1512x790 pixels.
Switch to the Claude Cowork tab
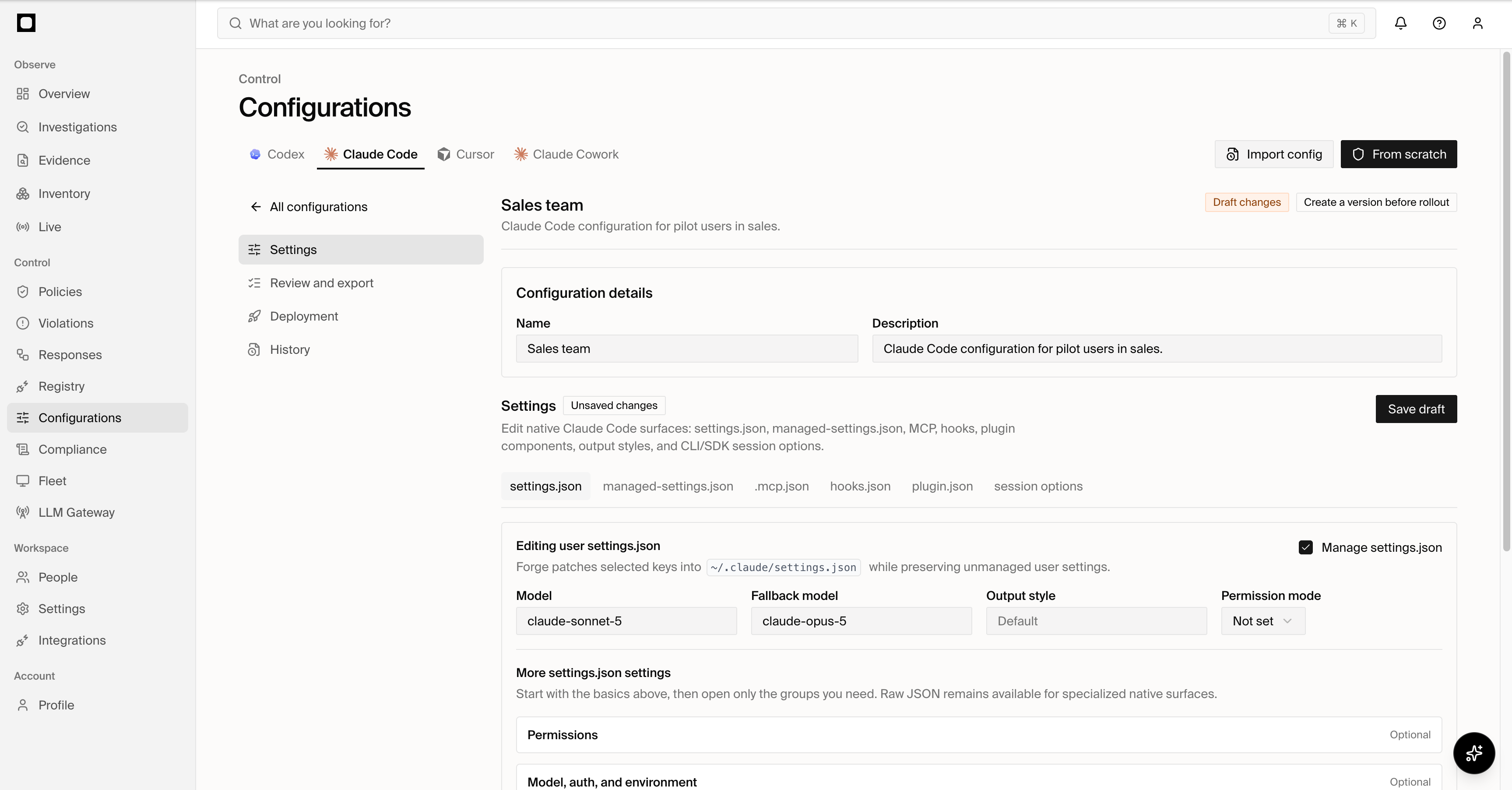(566, 154)
